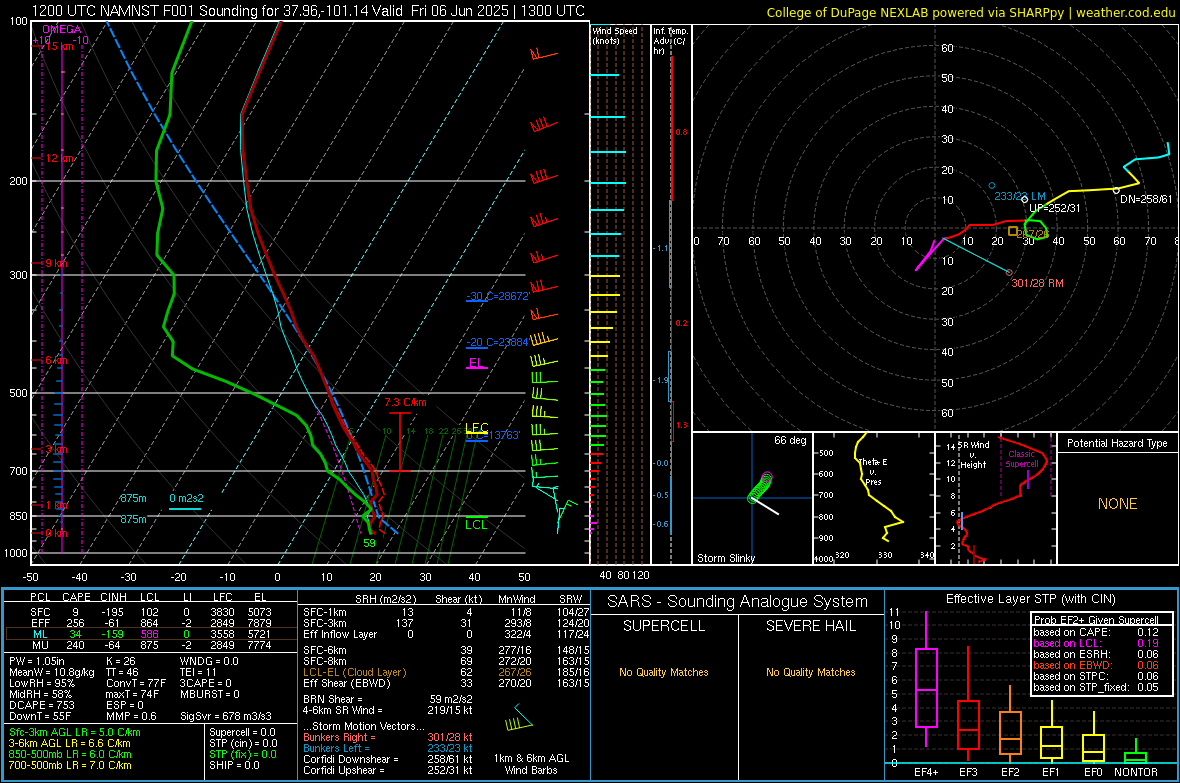This screenshot has height=783, width=1180.
Task: Click the 'CAPE' column header
Action: coord(76,597)
